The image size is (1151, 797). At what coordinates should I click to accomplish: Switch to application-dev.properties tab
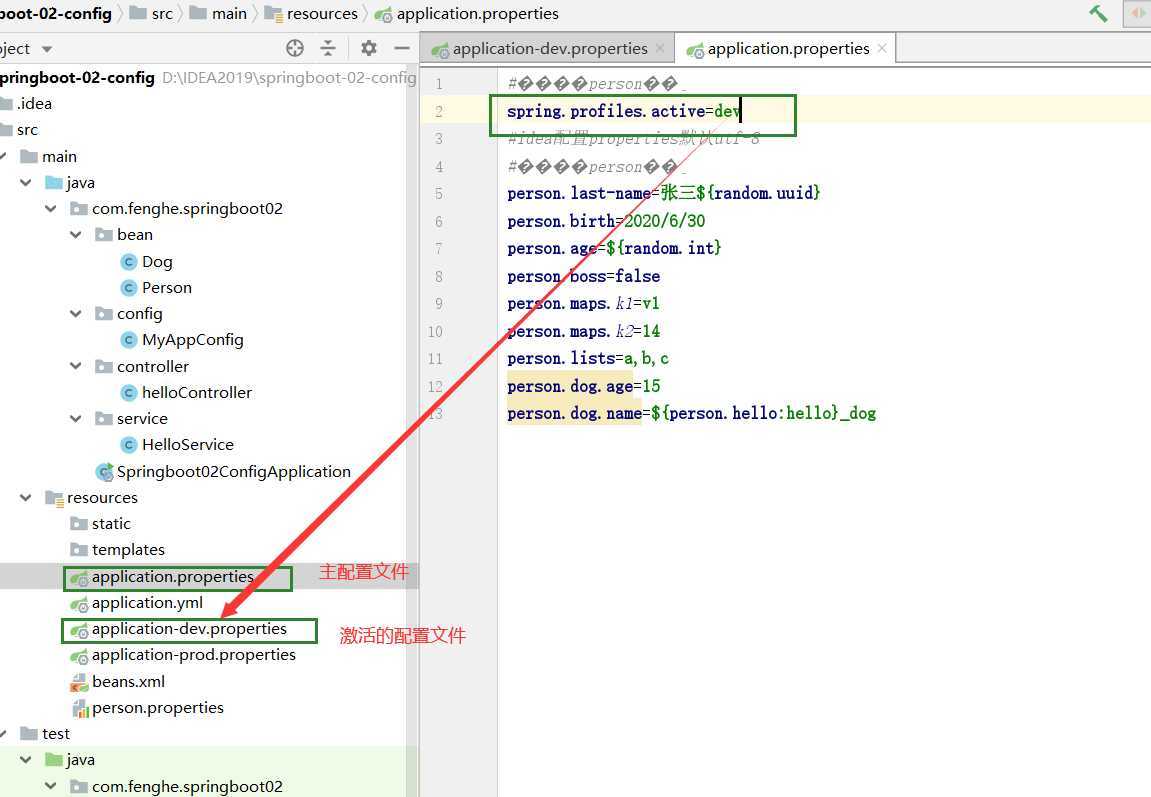click(x=549, y=49)
